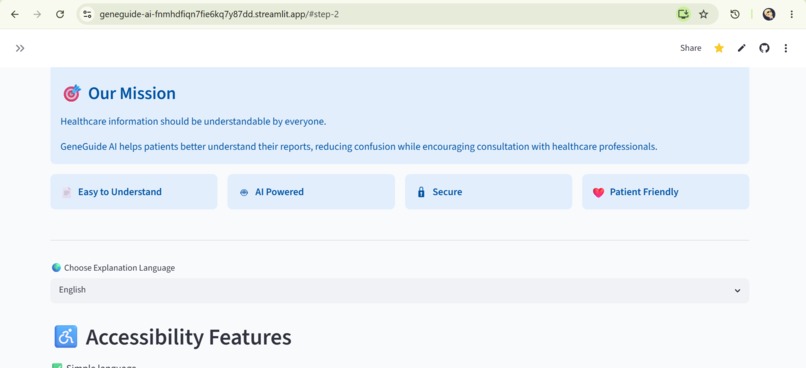Click the Choose Explanation Language label

tap(119, 268)
